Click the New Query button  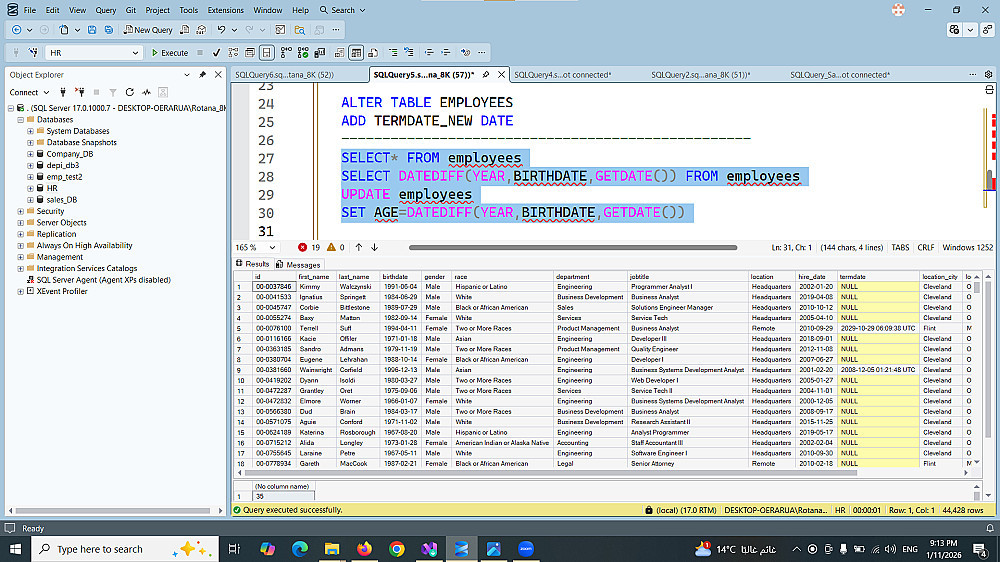[149, 30]
